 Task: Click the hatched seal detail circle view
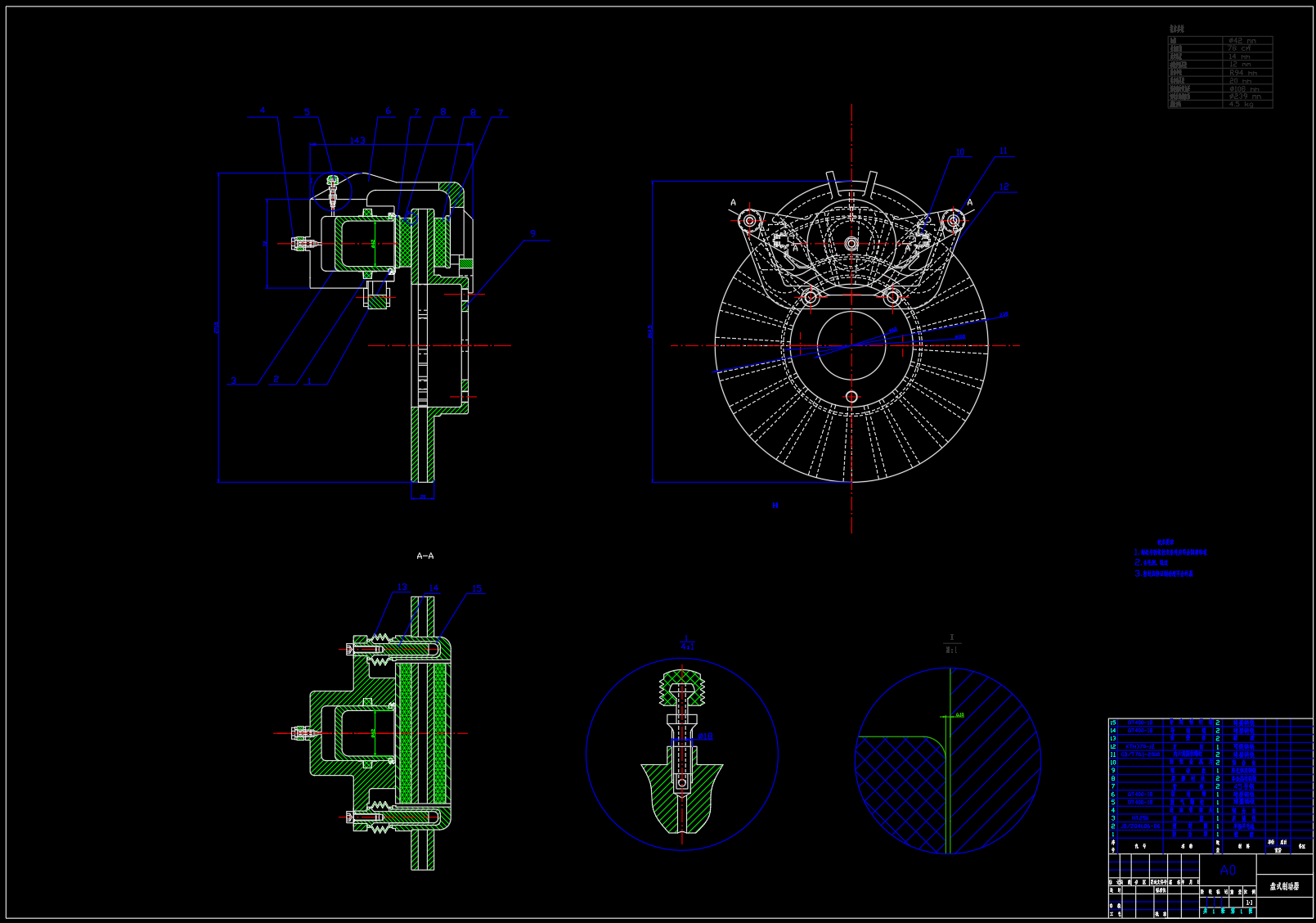[948, 761]
